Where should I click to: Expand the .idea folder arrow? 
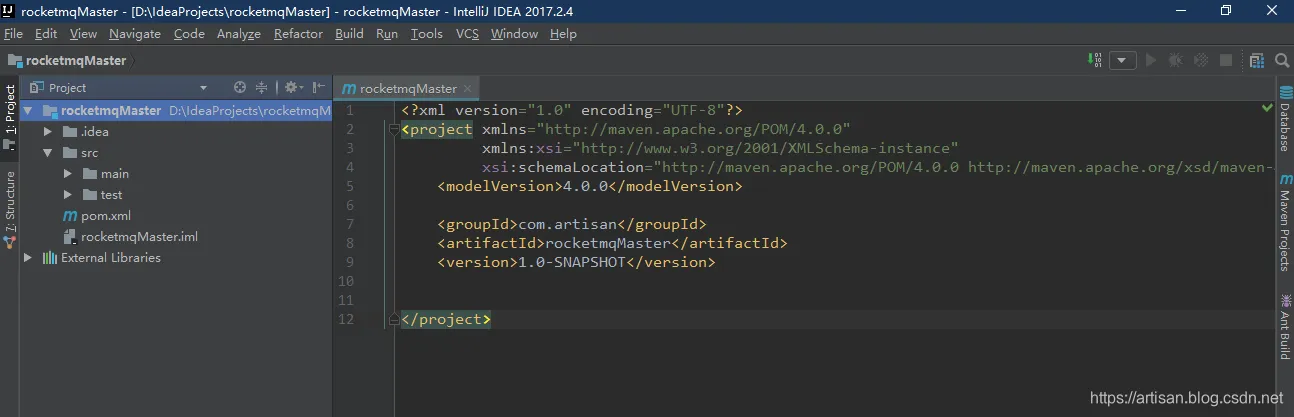tap(47, 132)
